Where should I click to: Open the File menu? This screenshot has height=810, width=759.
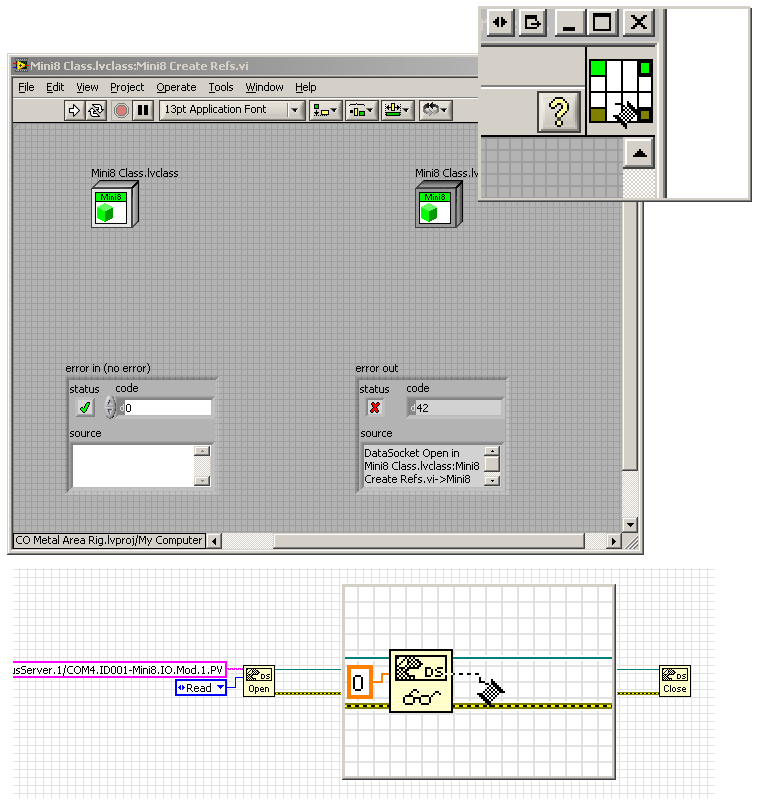[26, 87]
